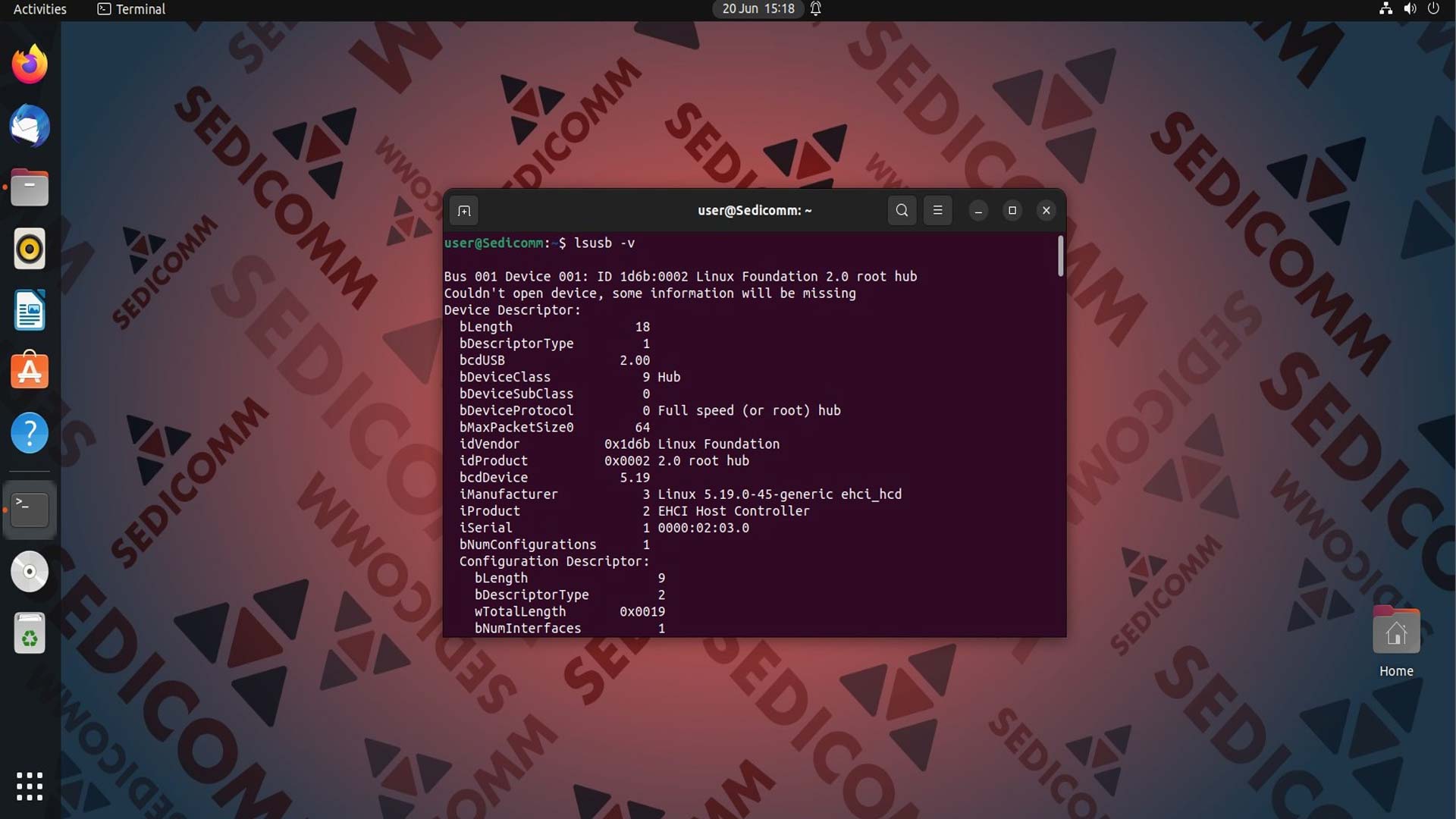
Task: Click the 'lsusb -v' command text
Action: click(604, 243)
